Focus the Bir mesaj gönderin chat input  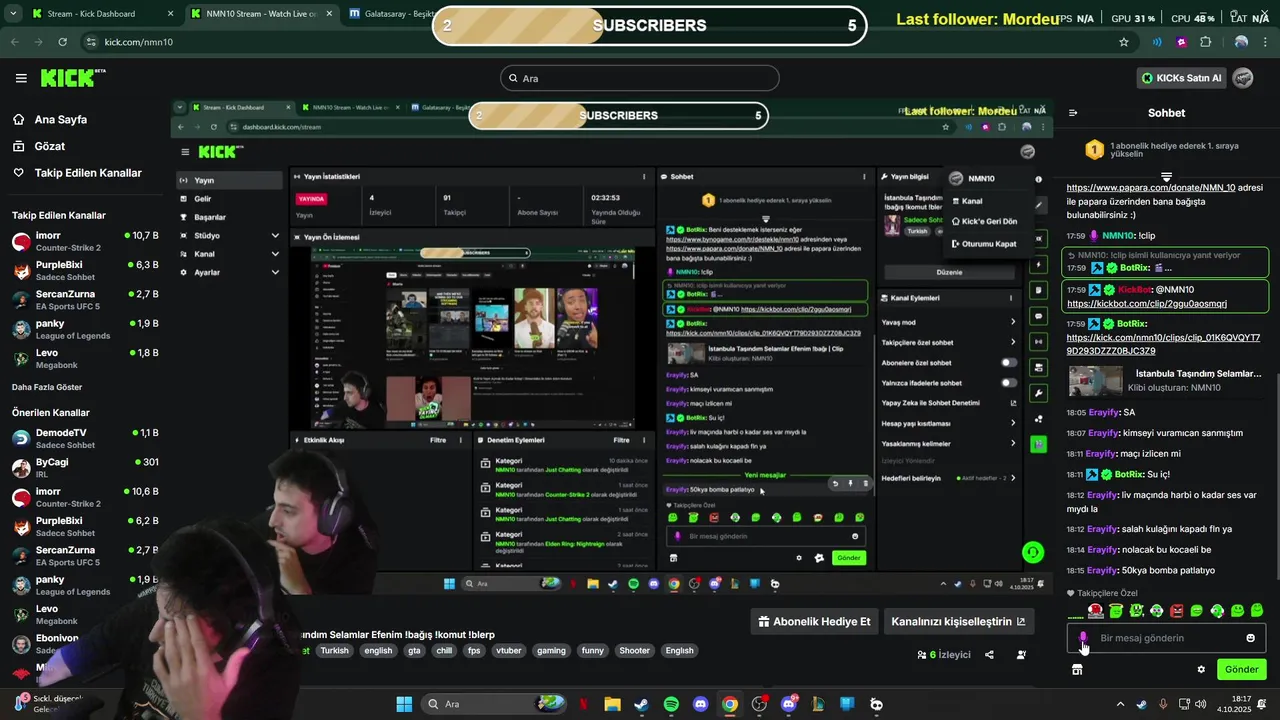coord(1165,638)
